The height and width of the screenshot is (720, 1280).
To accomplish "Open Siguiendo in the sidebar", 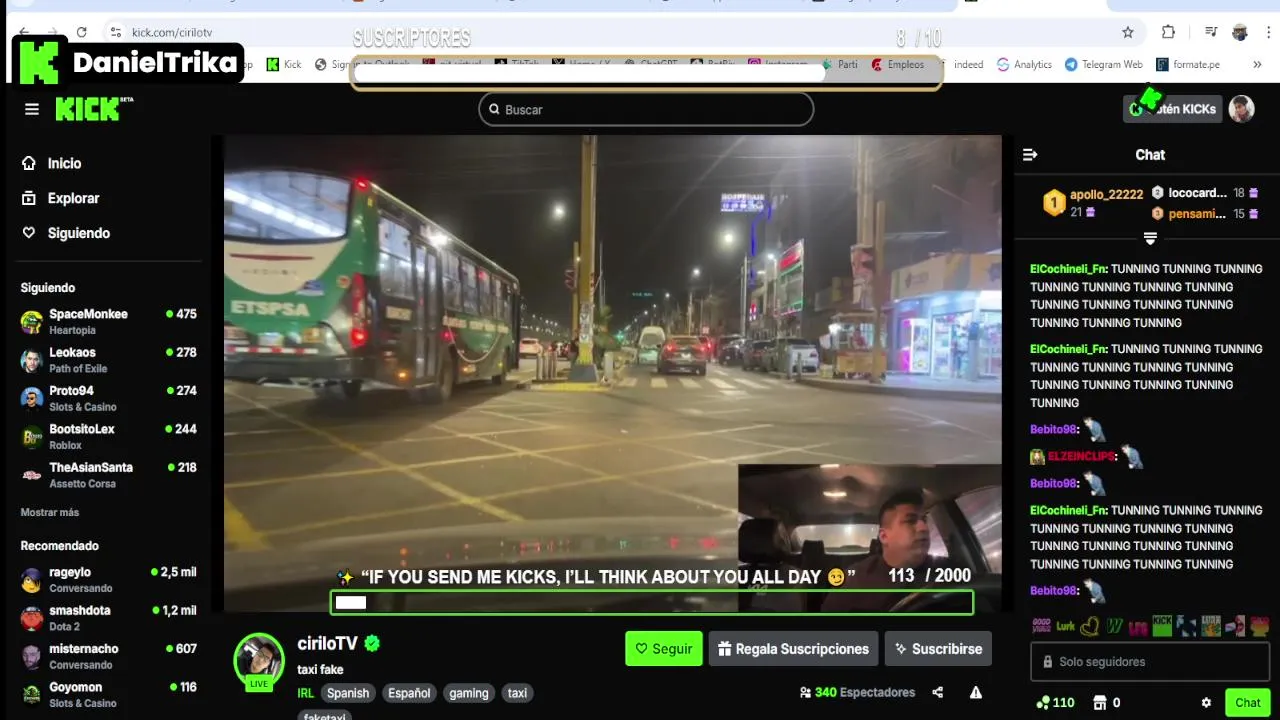I will click(66, 233).
